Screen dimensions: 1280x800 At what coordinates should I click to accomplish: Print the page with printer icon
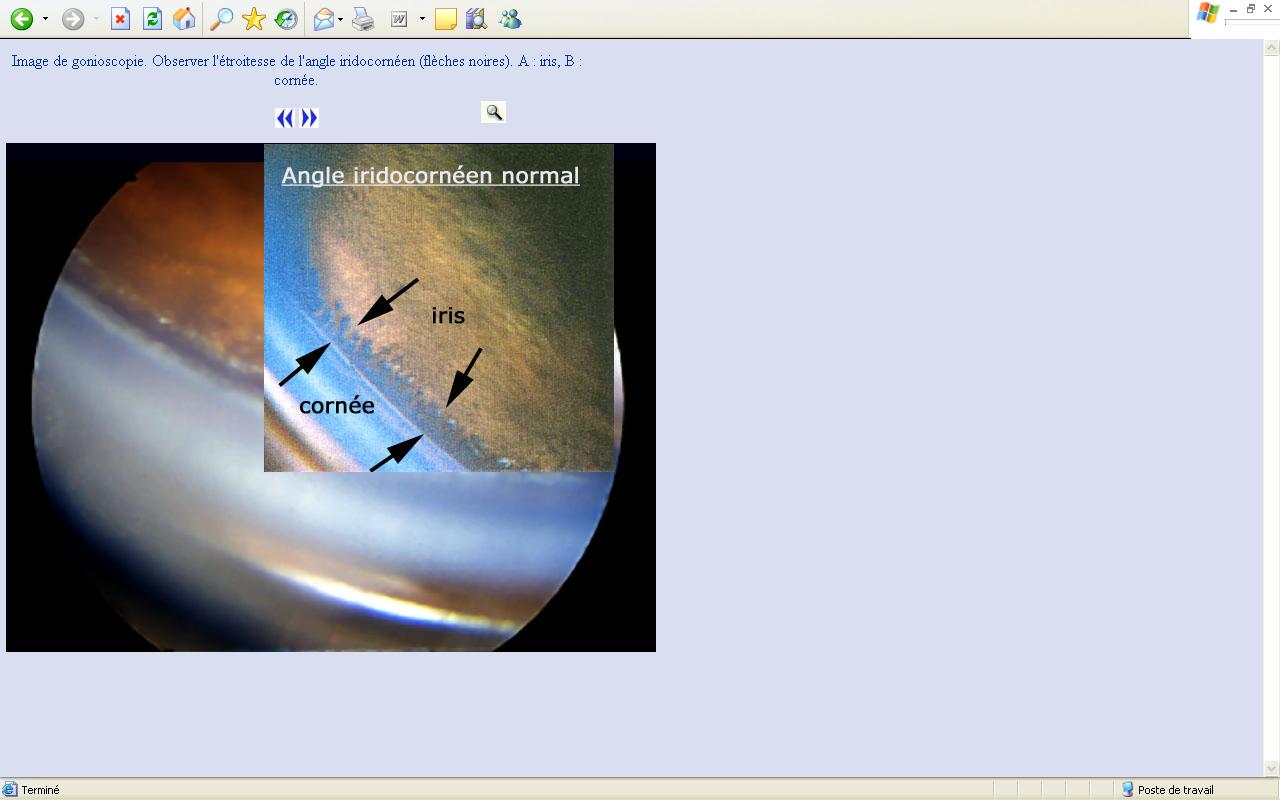[x=363, y=19]
